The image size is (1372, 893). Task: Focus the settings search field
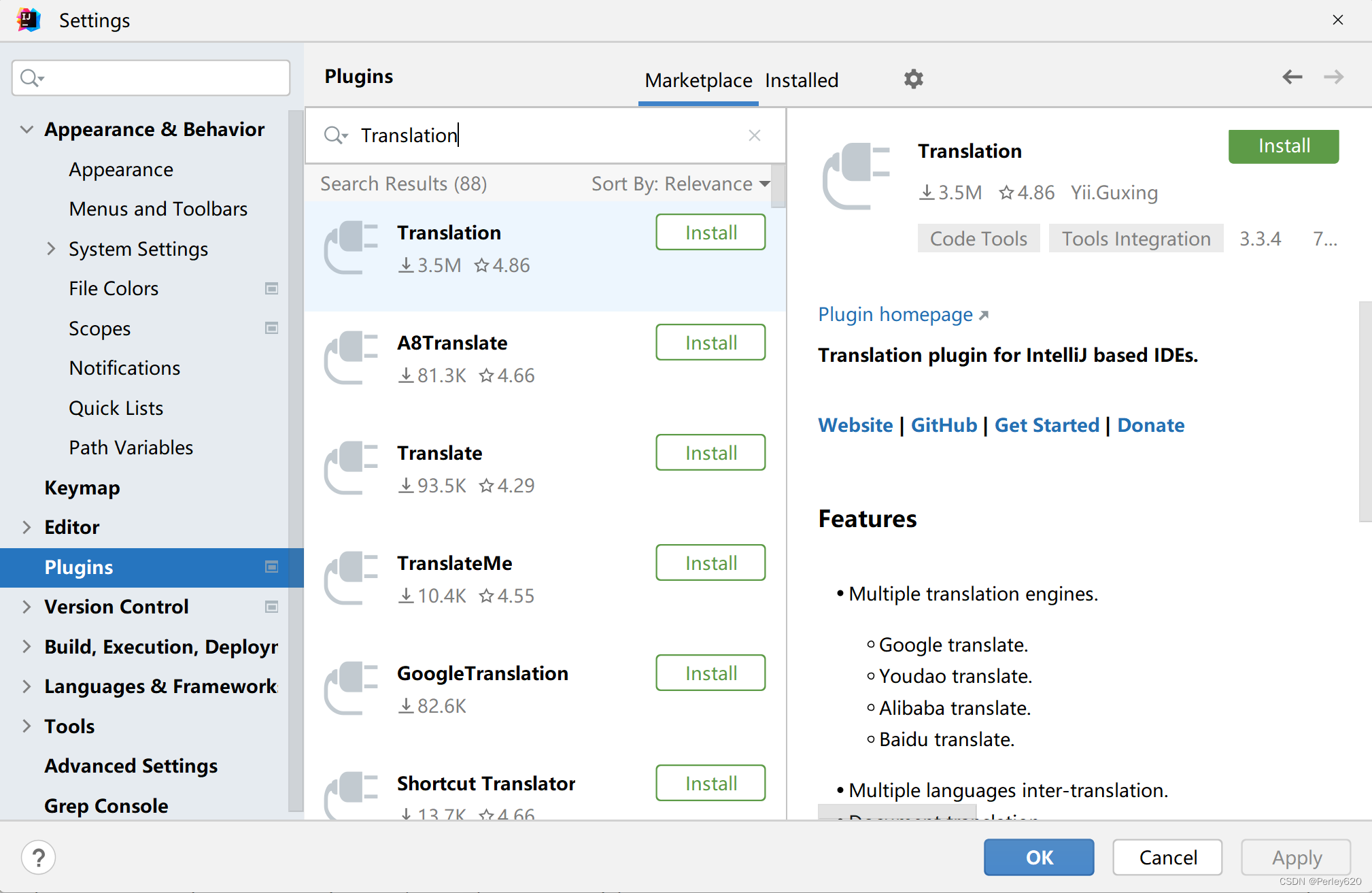[x=151, y=78]
